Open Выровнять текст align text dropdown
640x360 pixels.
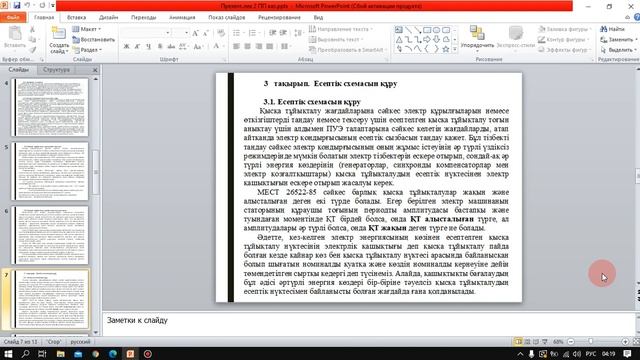[336, 40]
